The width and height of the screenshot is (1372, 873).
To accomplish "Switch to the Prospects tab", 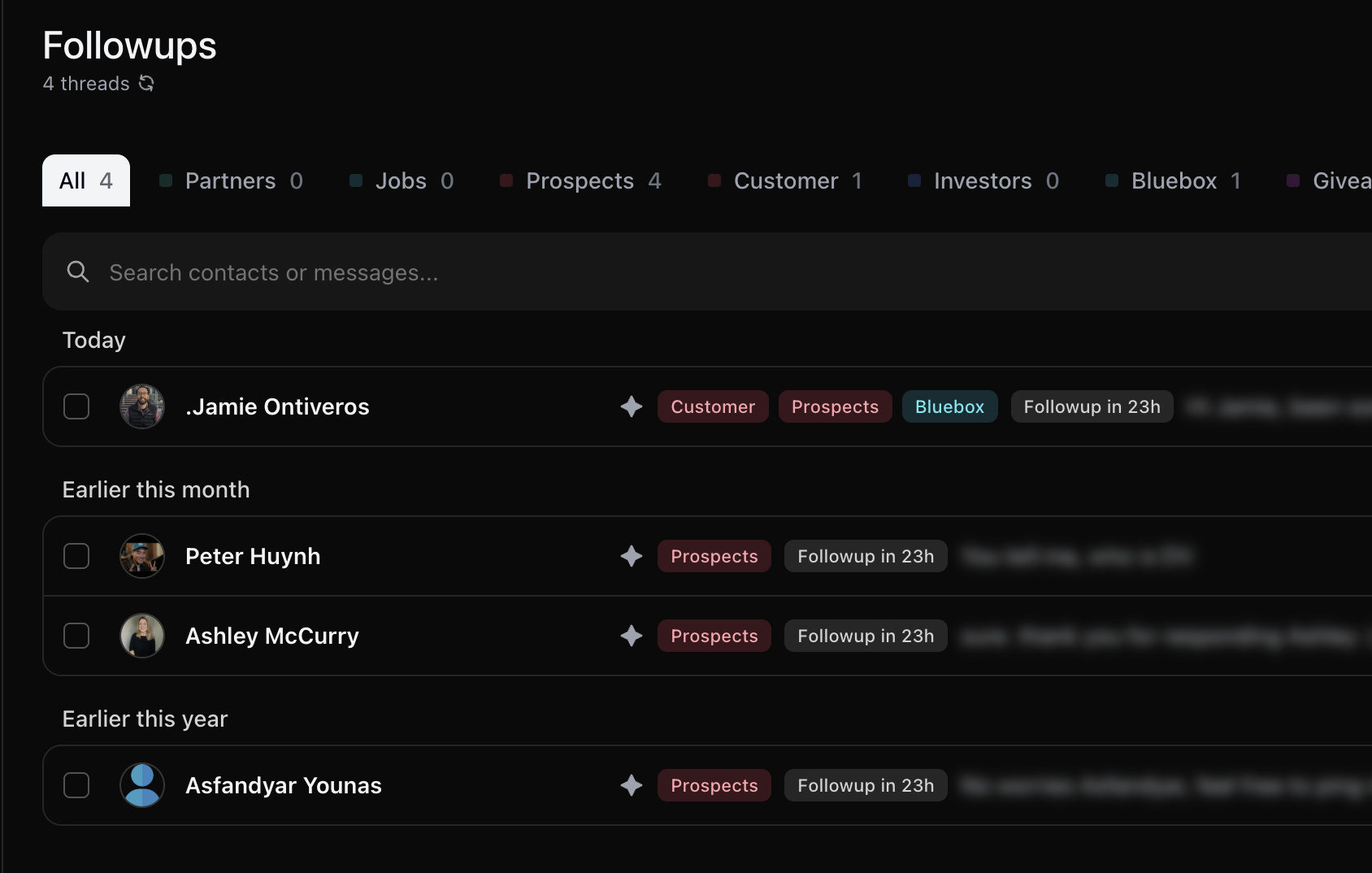I will pyautogui.click(x=580, y=180).
